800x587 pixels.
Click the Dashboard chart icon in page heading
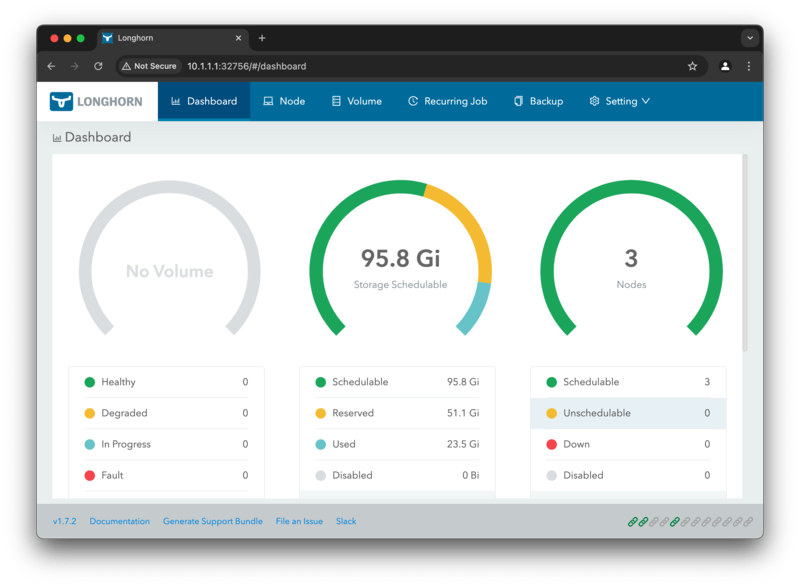tap(57, 138)
